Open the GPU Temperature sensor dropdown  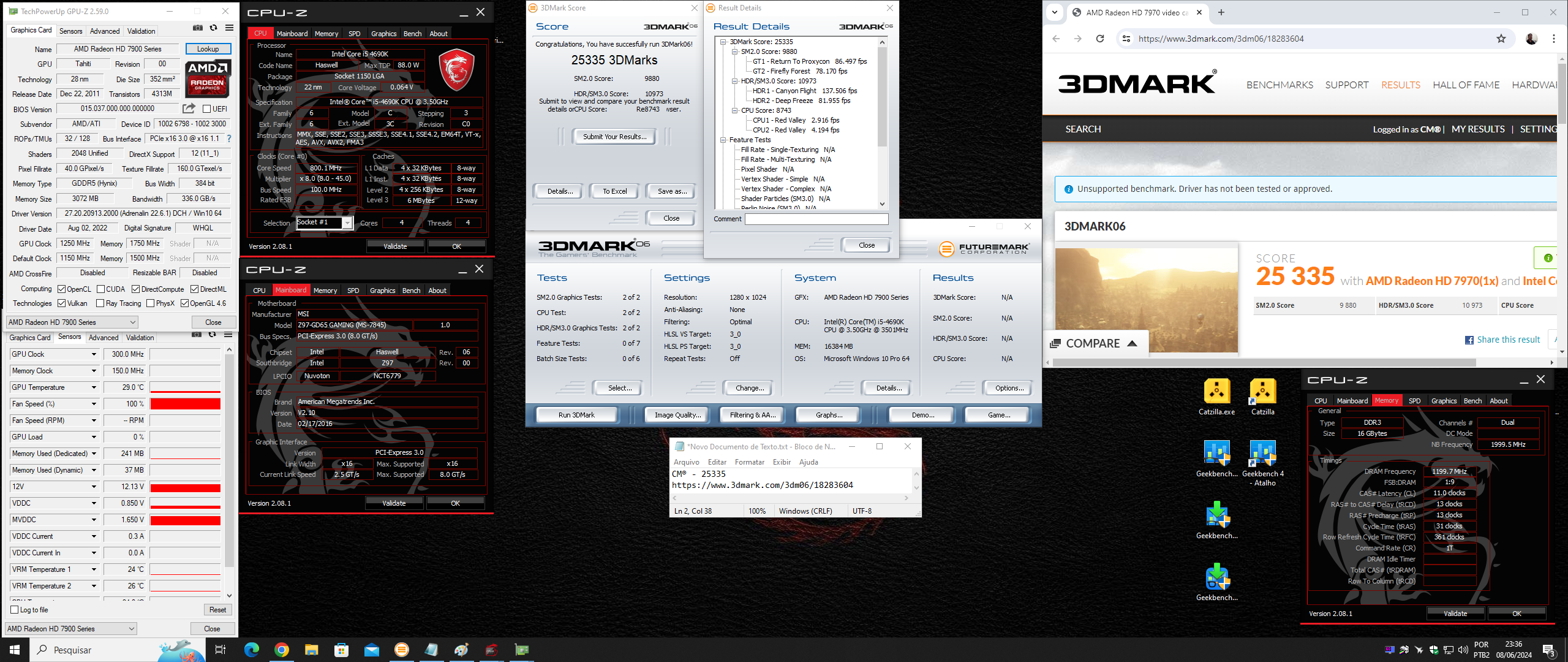coord(94,387)
